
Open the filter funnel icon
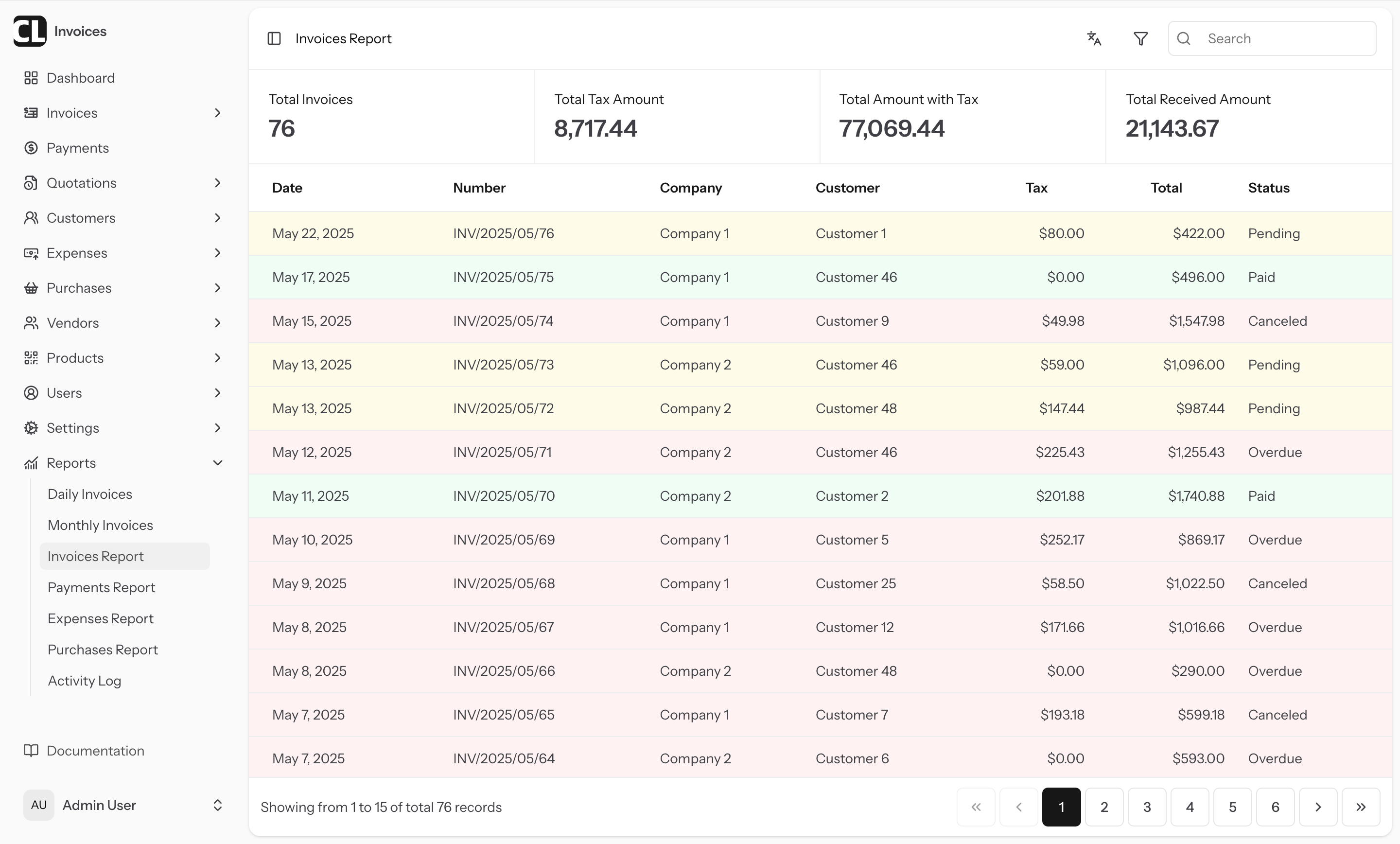[1140, 38]
